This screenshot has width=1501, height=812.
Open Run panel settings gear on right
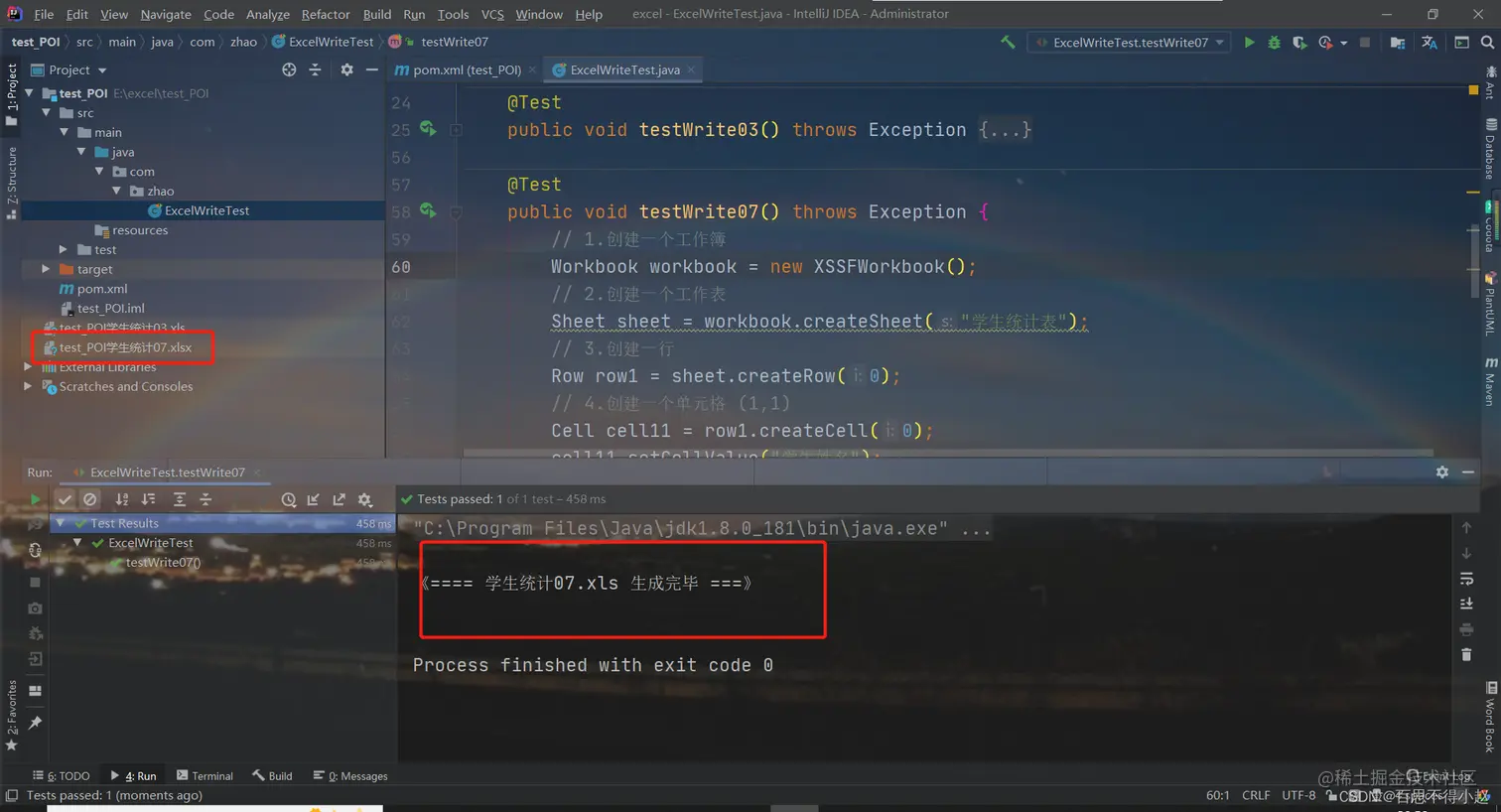(x=1442, y=473)
